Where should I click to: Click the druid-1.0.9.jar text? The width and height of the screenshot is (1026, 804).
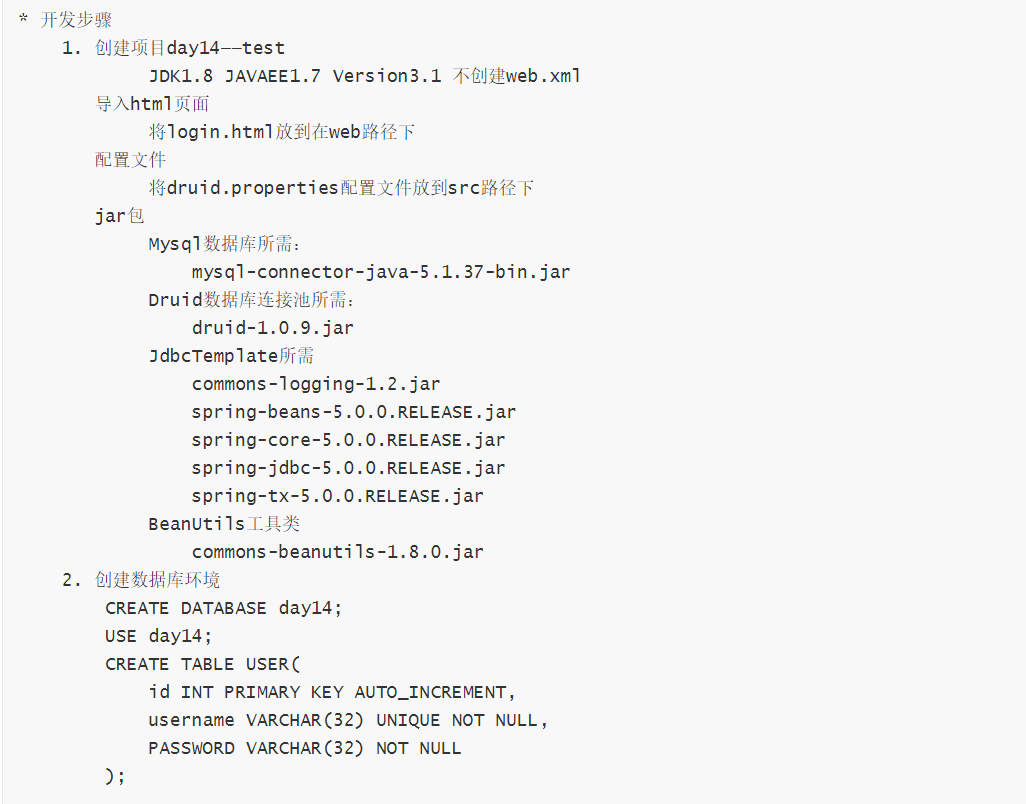(x=272, y=328)
